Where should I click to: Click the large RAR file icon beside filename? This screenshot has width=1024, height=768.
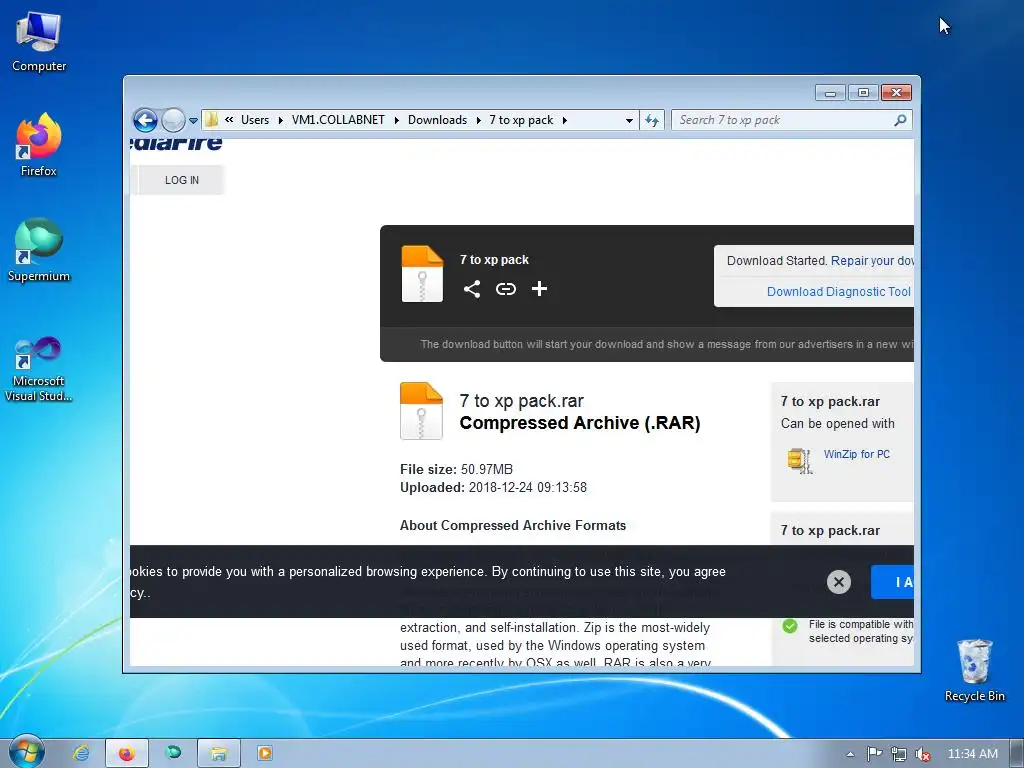421,411
